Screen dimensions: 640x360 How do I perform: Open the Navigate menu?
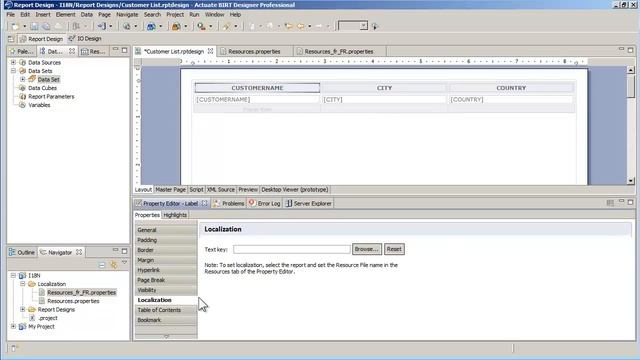tap(127, 14)
